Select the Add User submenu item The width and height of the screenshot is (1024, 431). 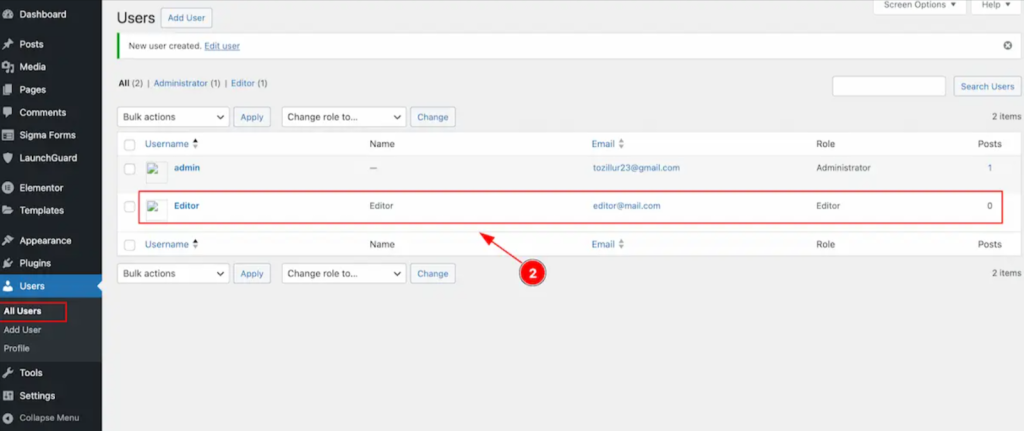[x=22, y=330]
